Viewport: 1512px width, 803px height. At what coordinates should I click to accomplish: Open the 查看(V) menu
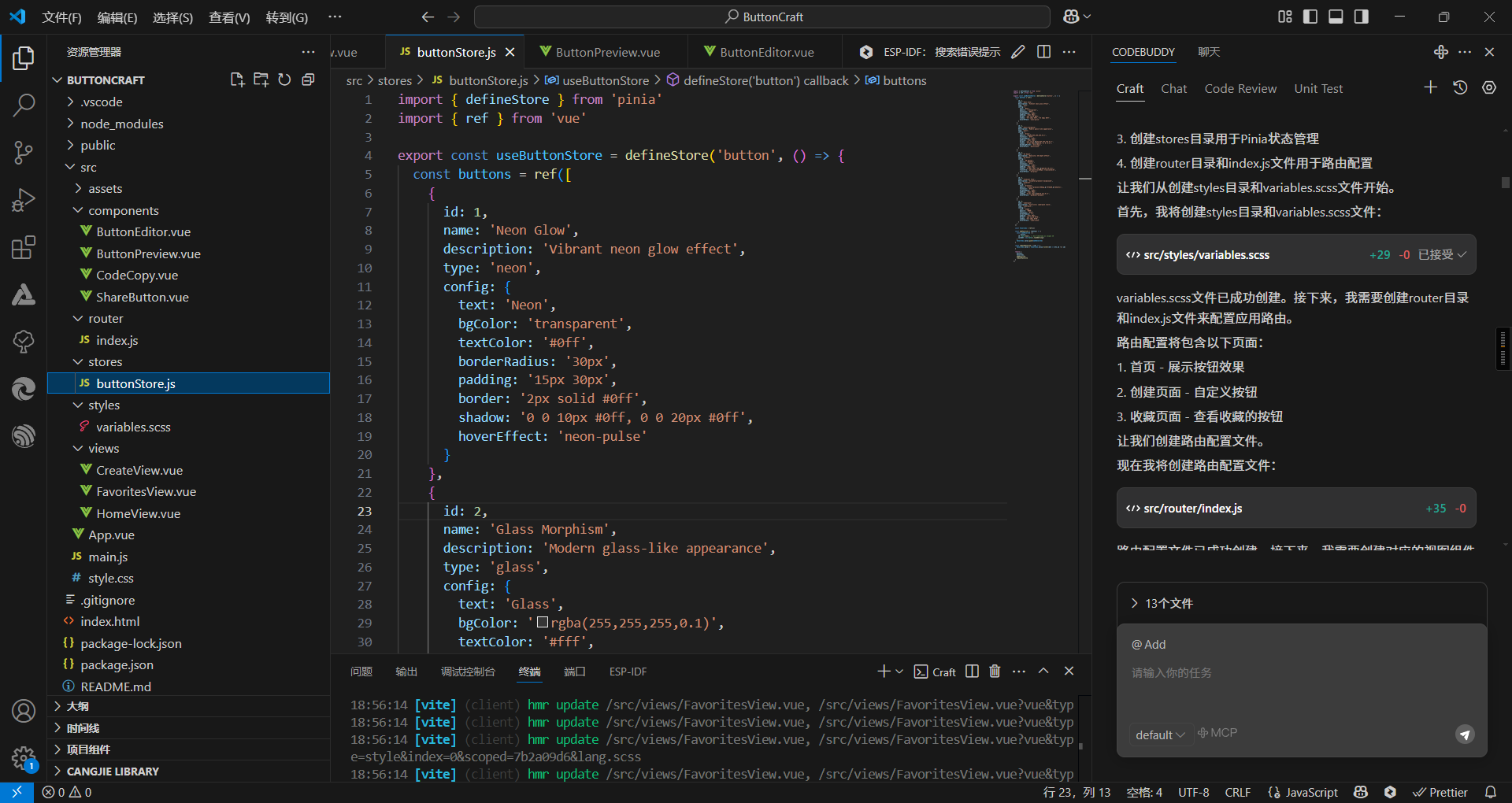point(229,17)
